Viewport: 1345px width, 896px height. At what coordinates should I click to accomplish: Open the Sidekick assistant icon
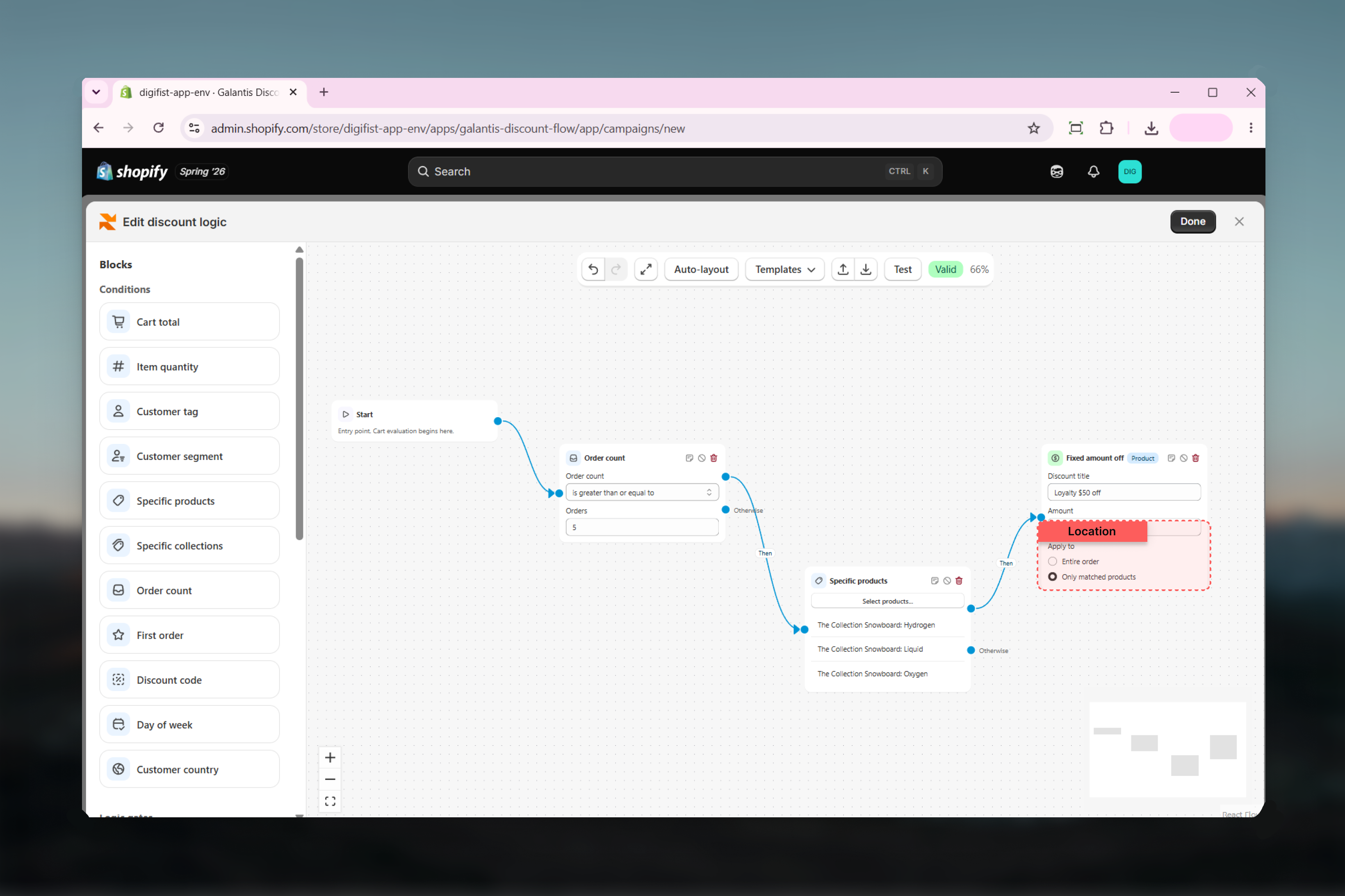pos(1056,171)
